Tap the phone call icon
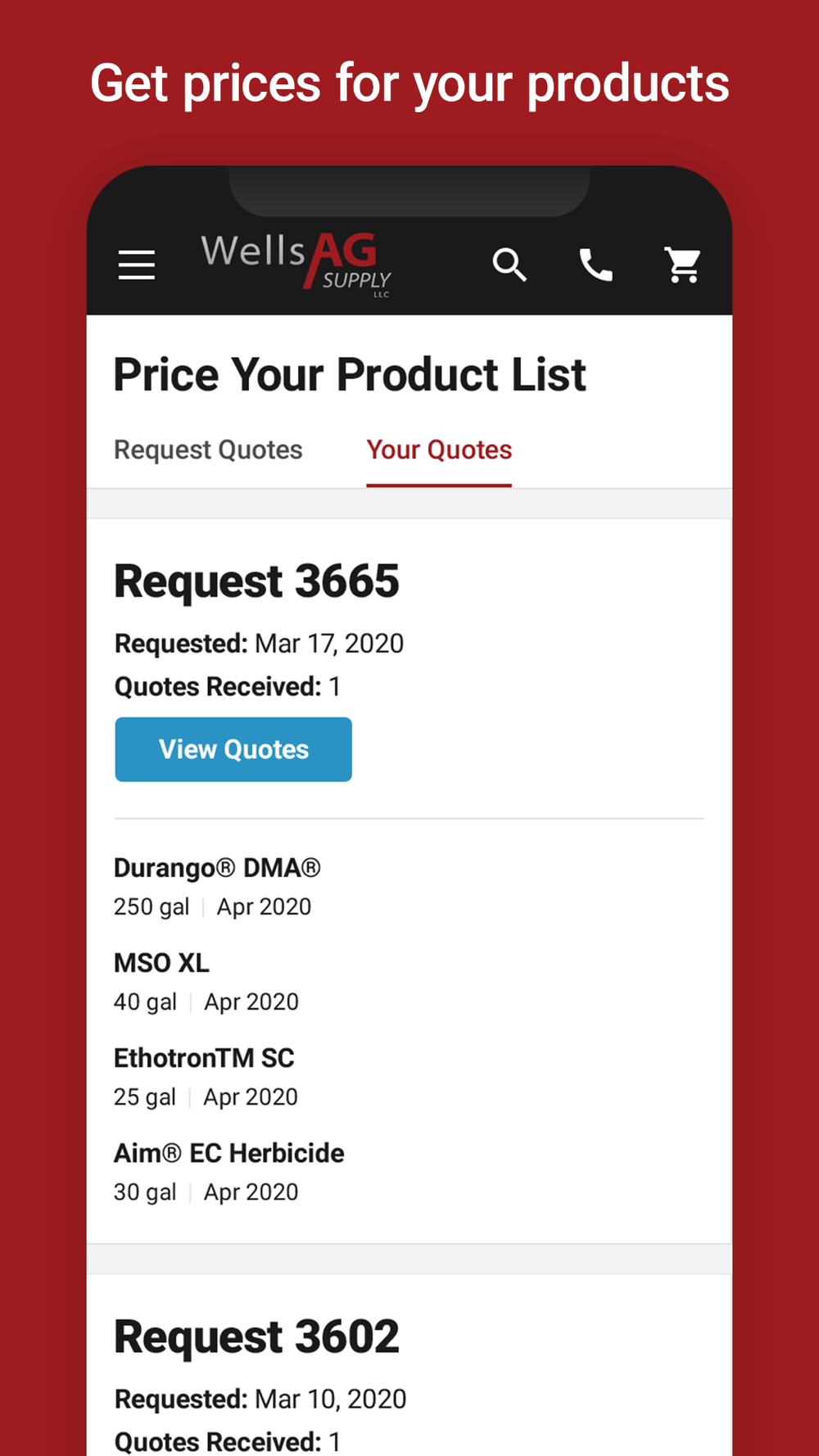 [x=596, y=265]
